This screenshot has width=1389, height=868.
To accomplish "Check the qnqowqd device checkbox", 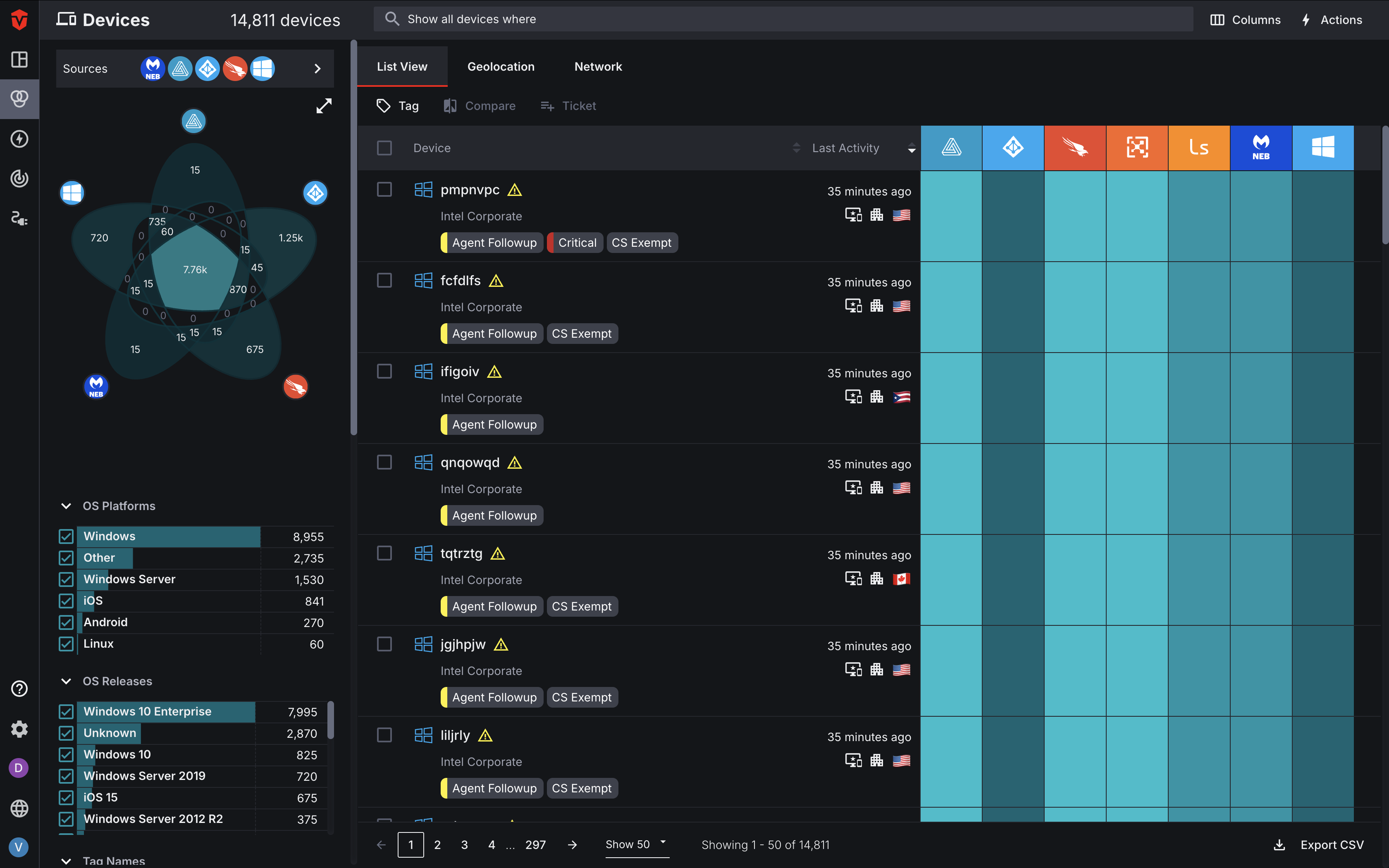I will pyautogui.click(x=384, y=462).
